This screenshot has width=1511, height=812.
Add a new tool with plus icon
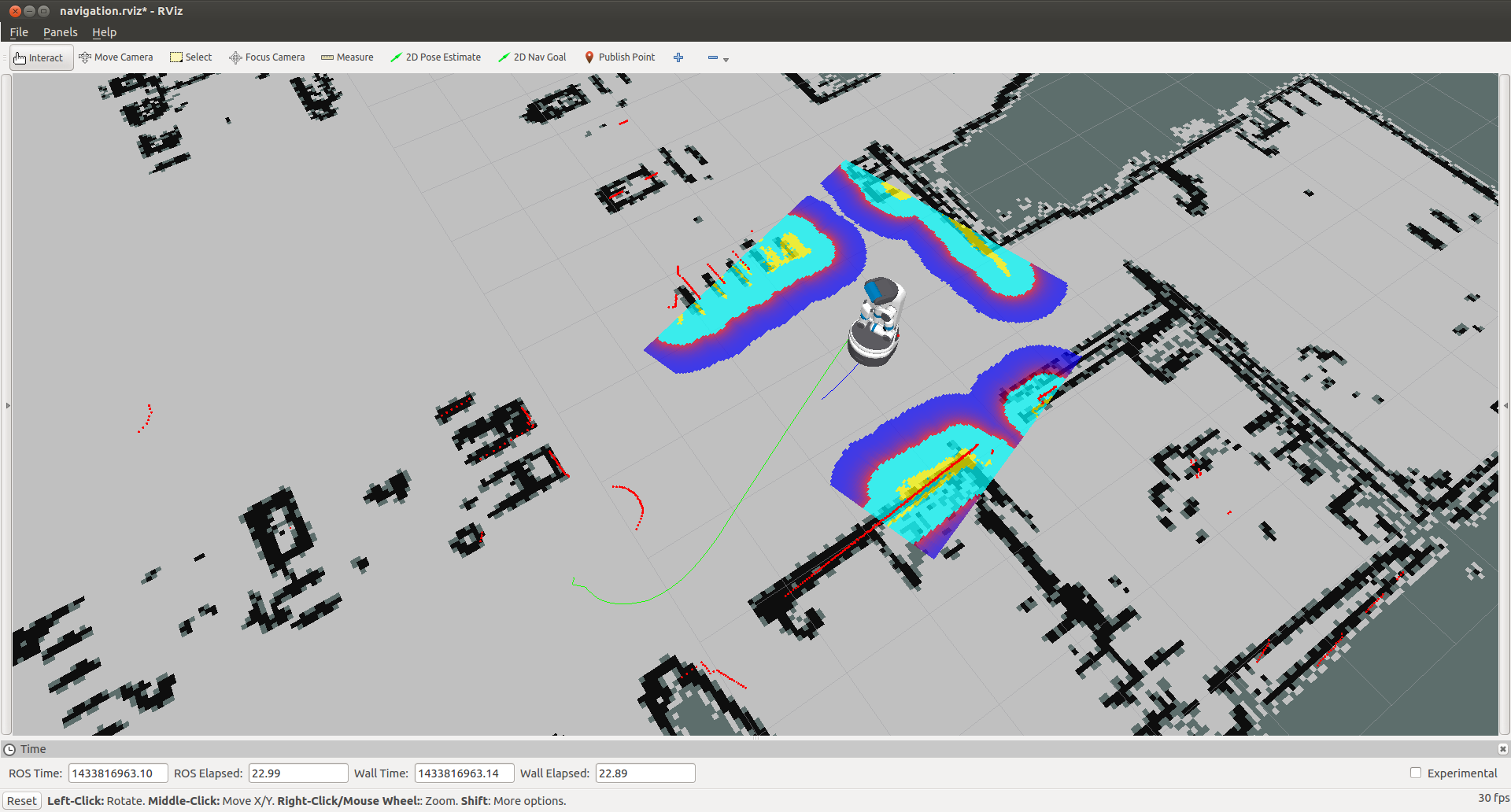[678, 57]
